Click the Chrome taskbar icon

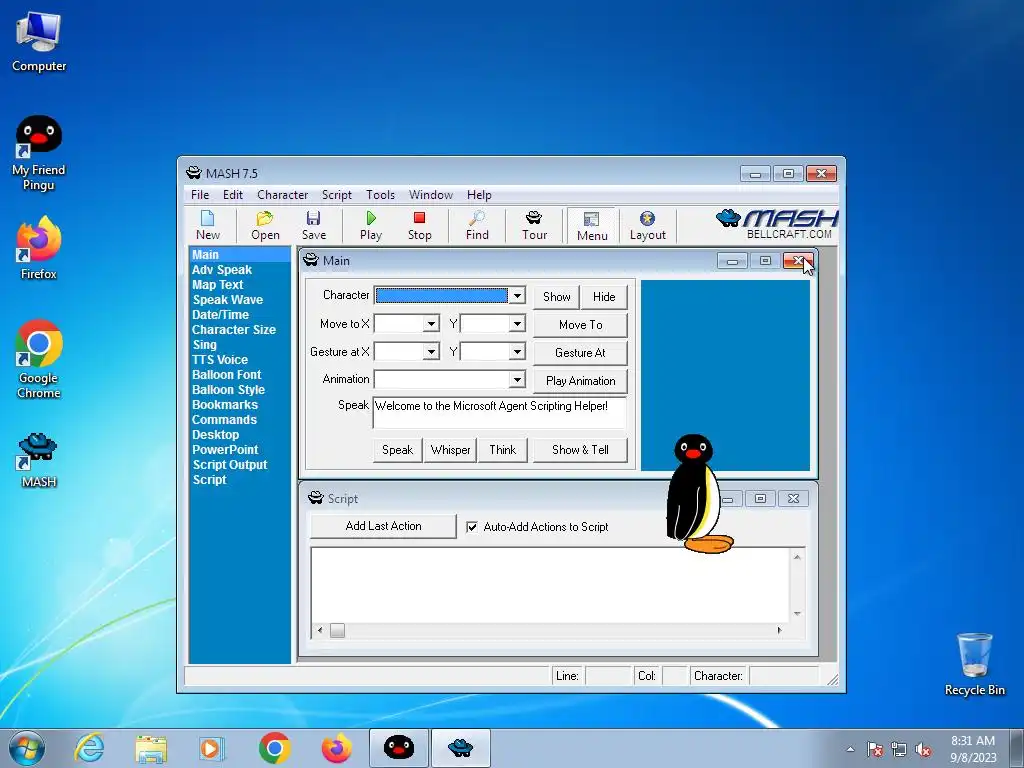[x=274, y=748]
